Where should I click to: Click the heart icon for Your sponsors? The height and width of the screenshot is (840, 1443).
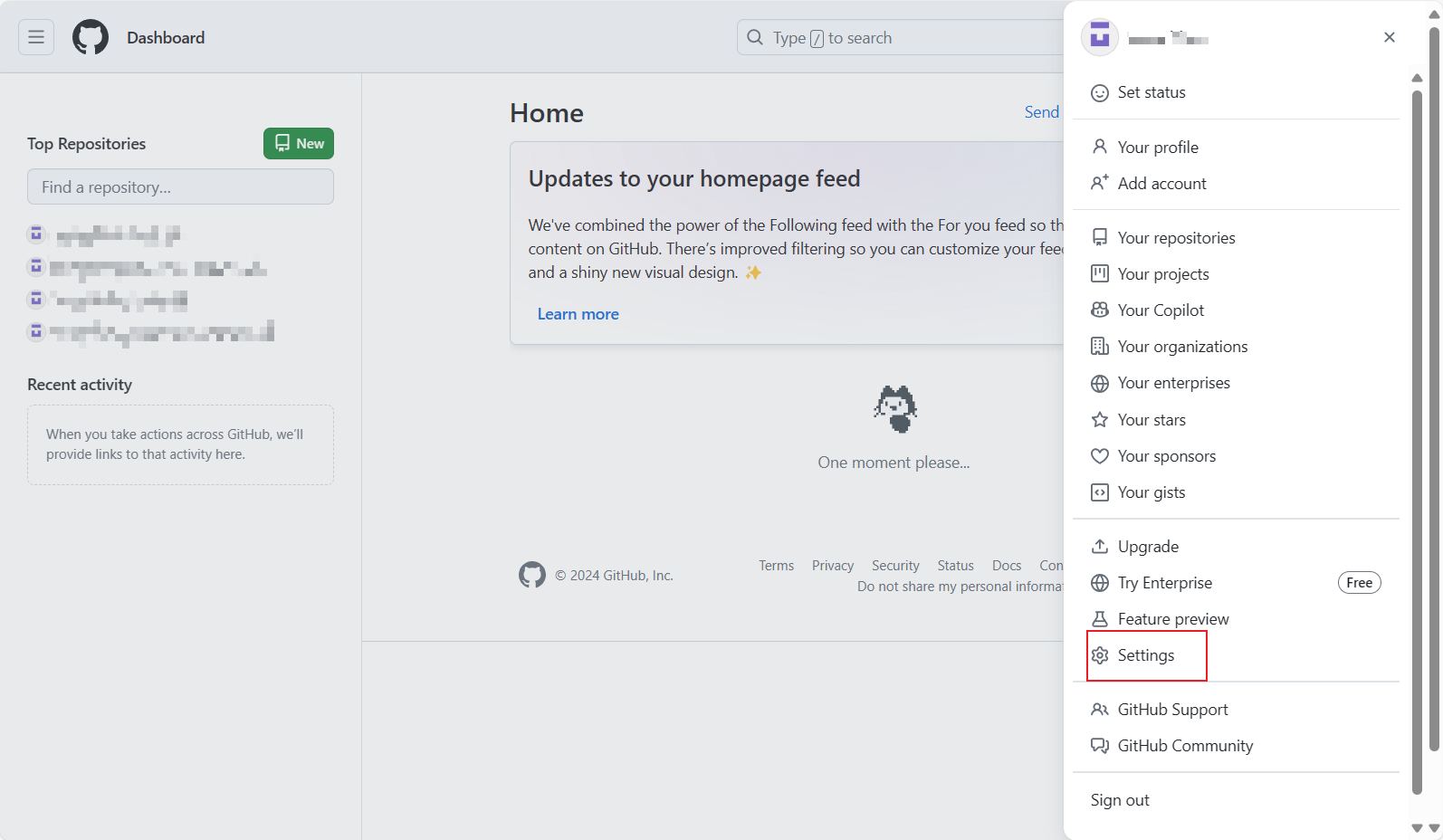tap(1100, 456)
